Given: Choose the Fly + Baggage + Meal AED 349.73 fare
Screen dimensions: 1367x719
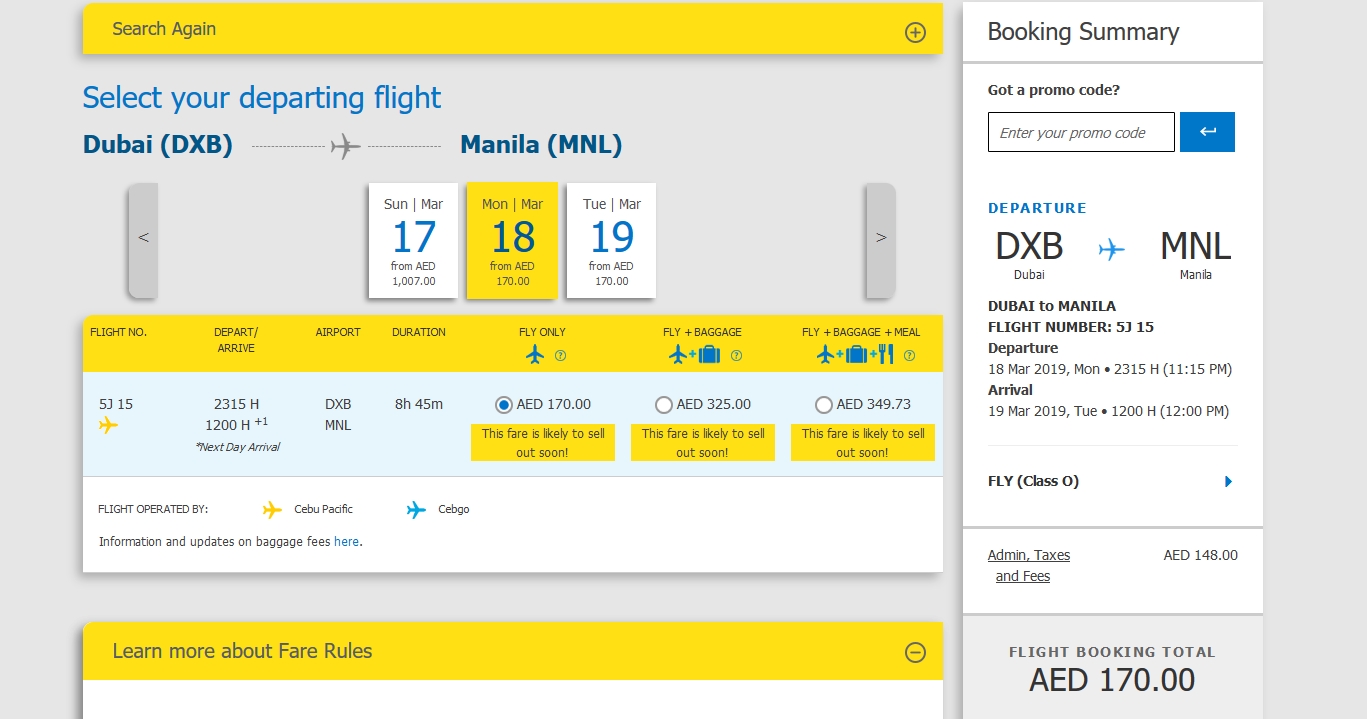Looking at the screenshot, I should point(824,405).
